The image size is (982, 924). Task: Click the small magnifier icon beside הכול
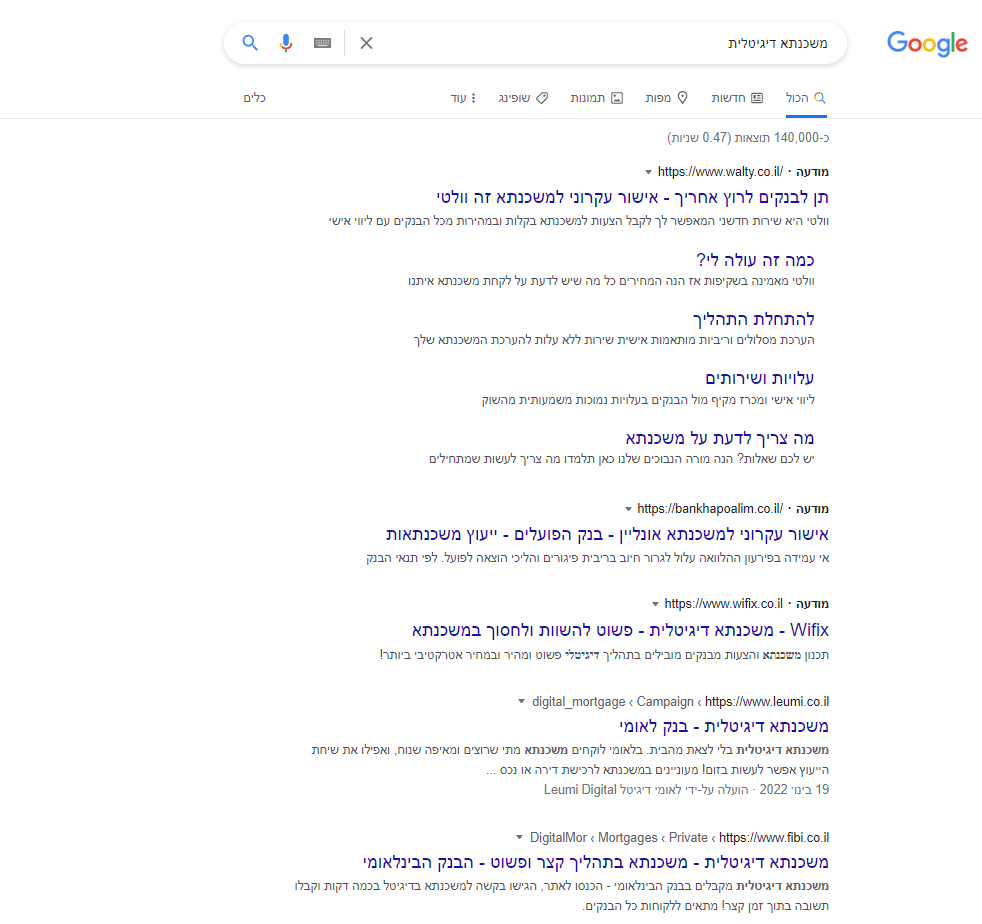tap(820, 98)
